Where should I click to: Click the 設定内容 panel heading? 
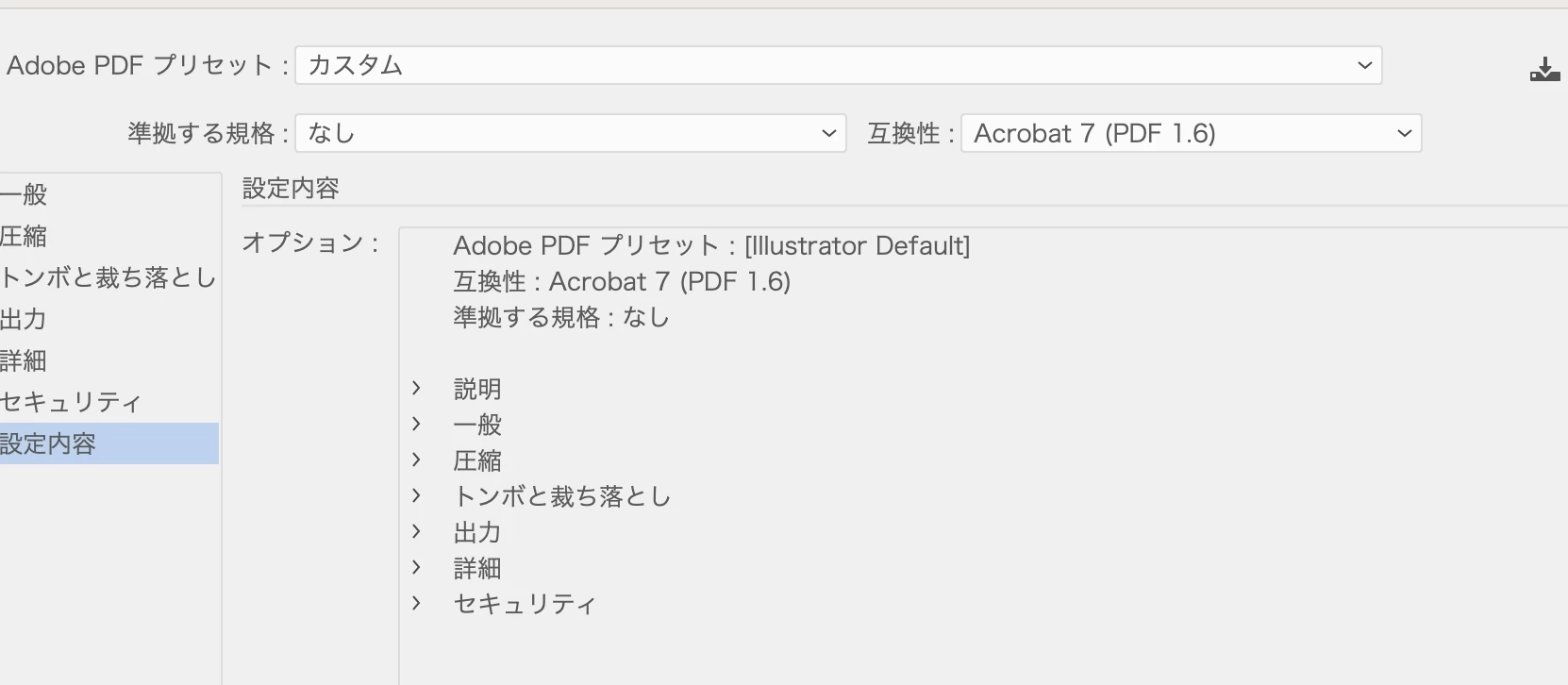(x=291, y=189)
